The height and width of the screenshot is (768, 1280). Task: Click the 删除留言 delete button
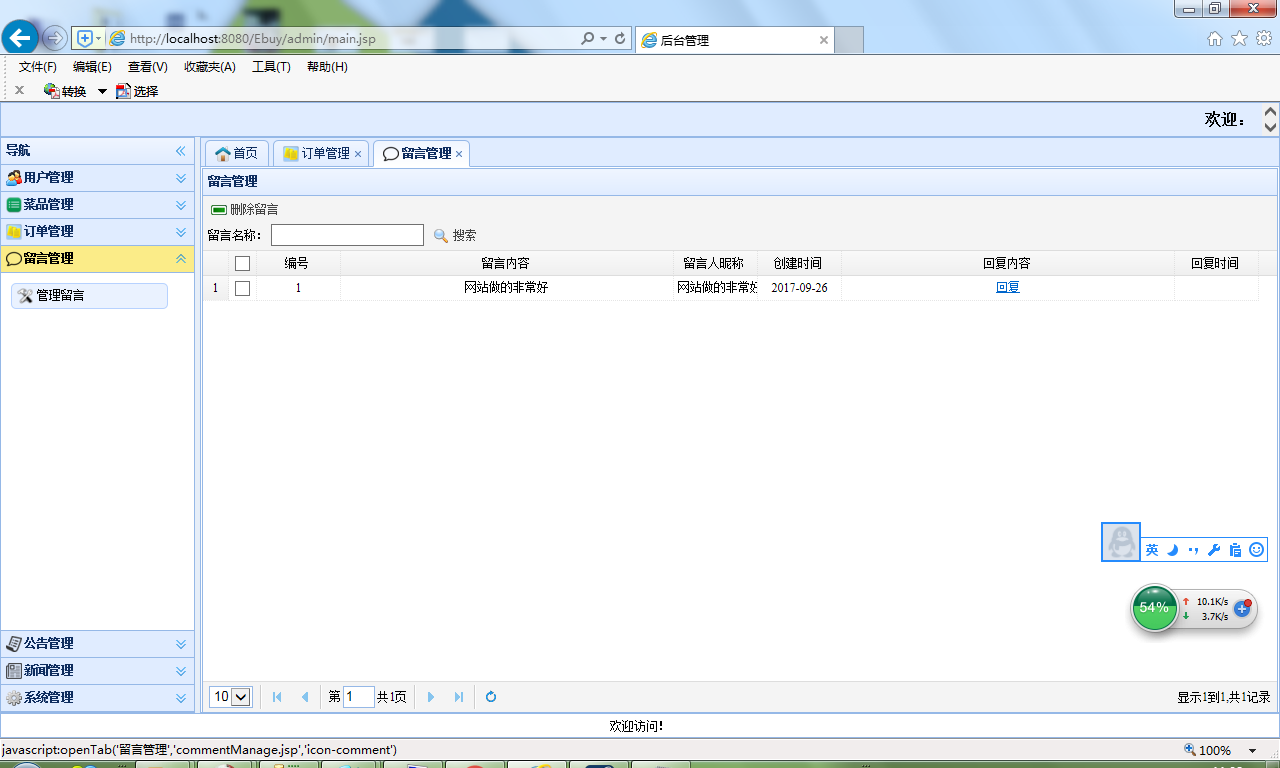(245, 210)
